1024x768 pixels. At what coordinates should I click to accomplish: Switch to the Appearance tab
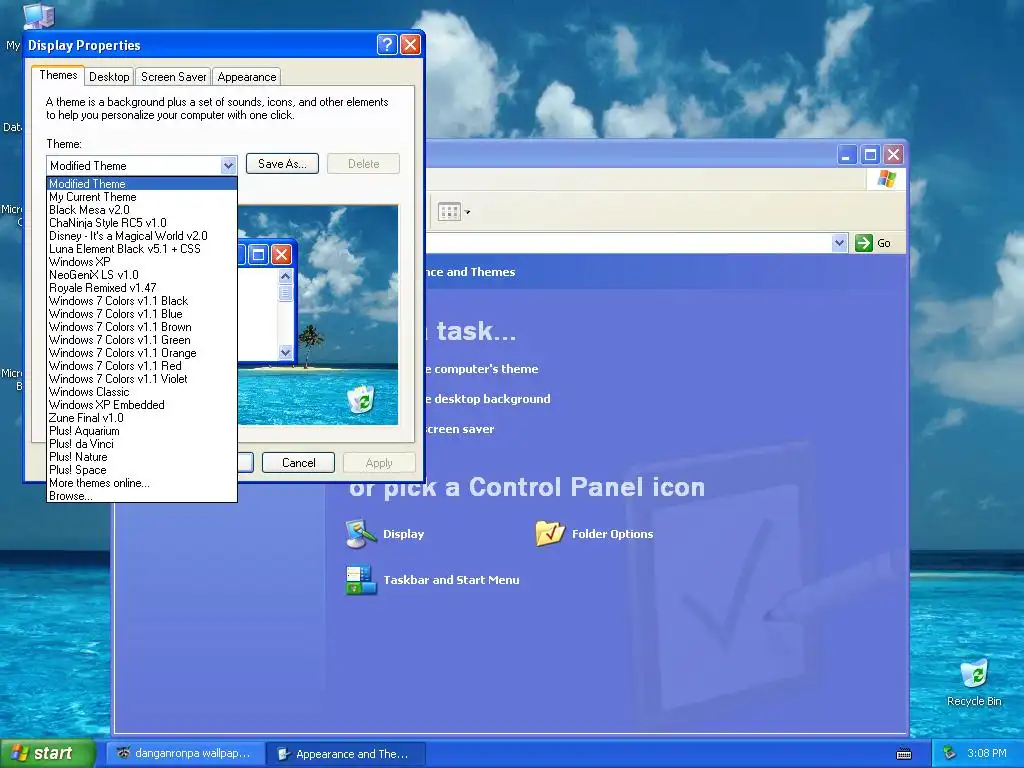pos(247,76)
